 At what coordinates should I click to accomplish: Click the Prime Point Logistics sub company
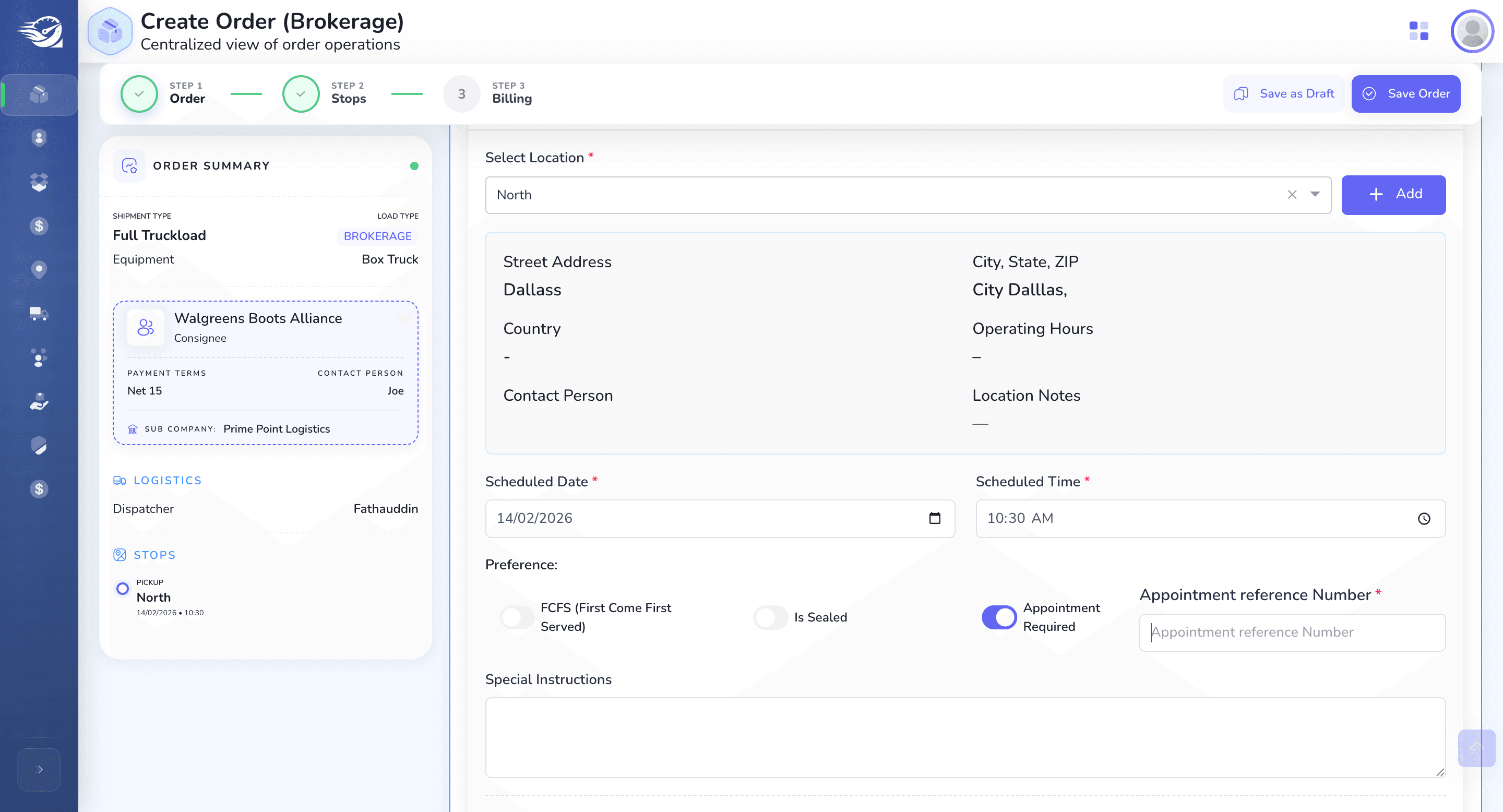(277, 429)
